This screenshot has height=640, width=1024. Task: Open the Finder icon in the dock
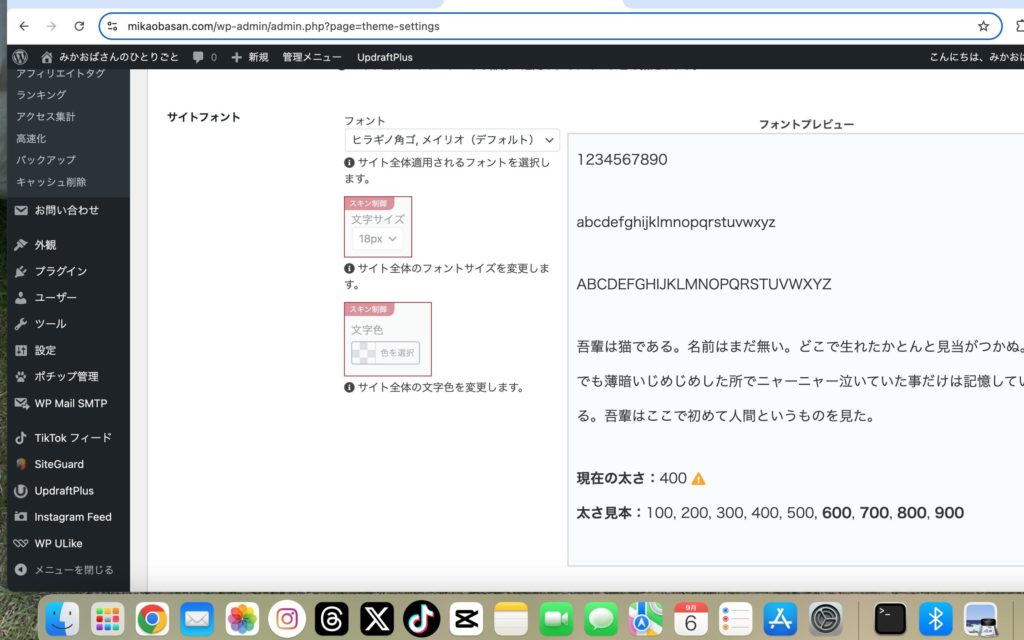click(x=62, y=619)
